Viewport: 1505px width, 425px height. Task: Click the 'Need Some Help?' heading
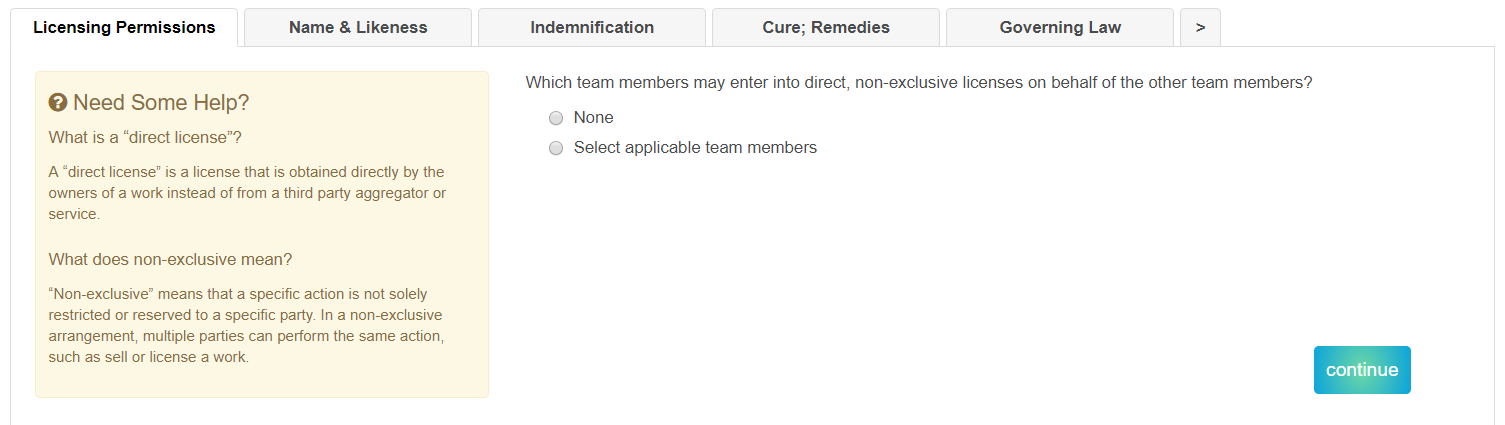click(161, 103)
